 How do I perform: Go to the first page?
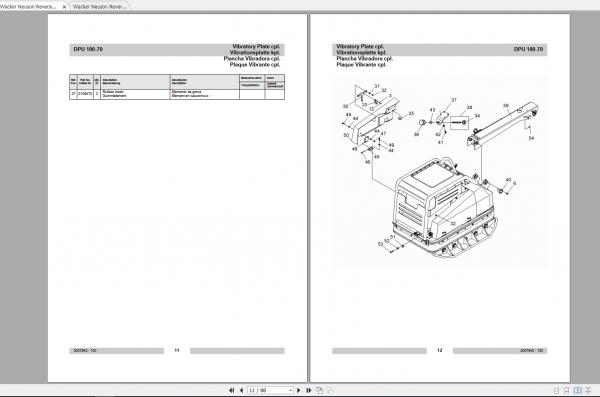point(232,390)
